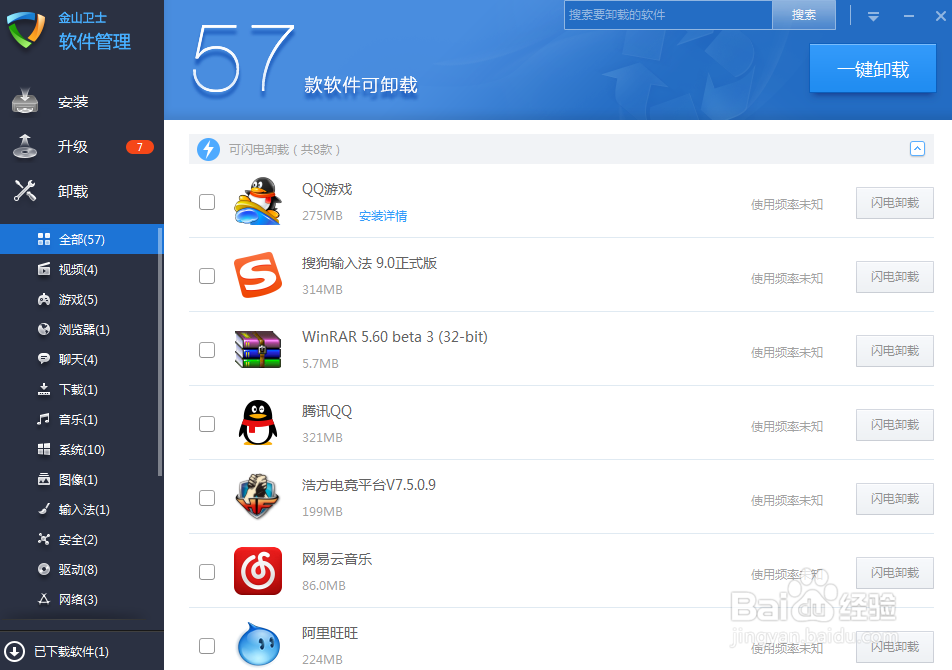Image resolution: width=952 pixels, height=670 pixels.
Task: Click the brush icon next to 输入法
Action: click(44, 509)
